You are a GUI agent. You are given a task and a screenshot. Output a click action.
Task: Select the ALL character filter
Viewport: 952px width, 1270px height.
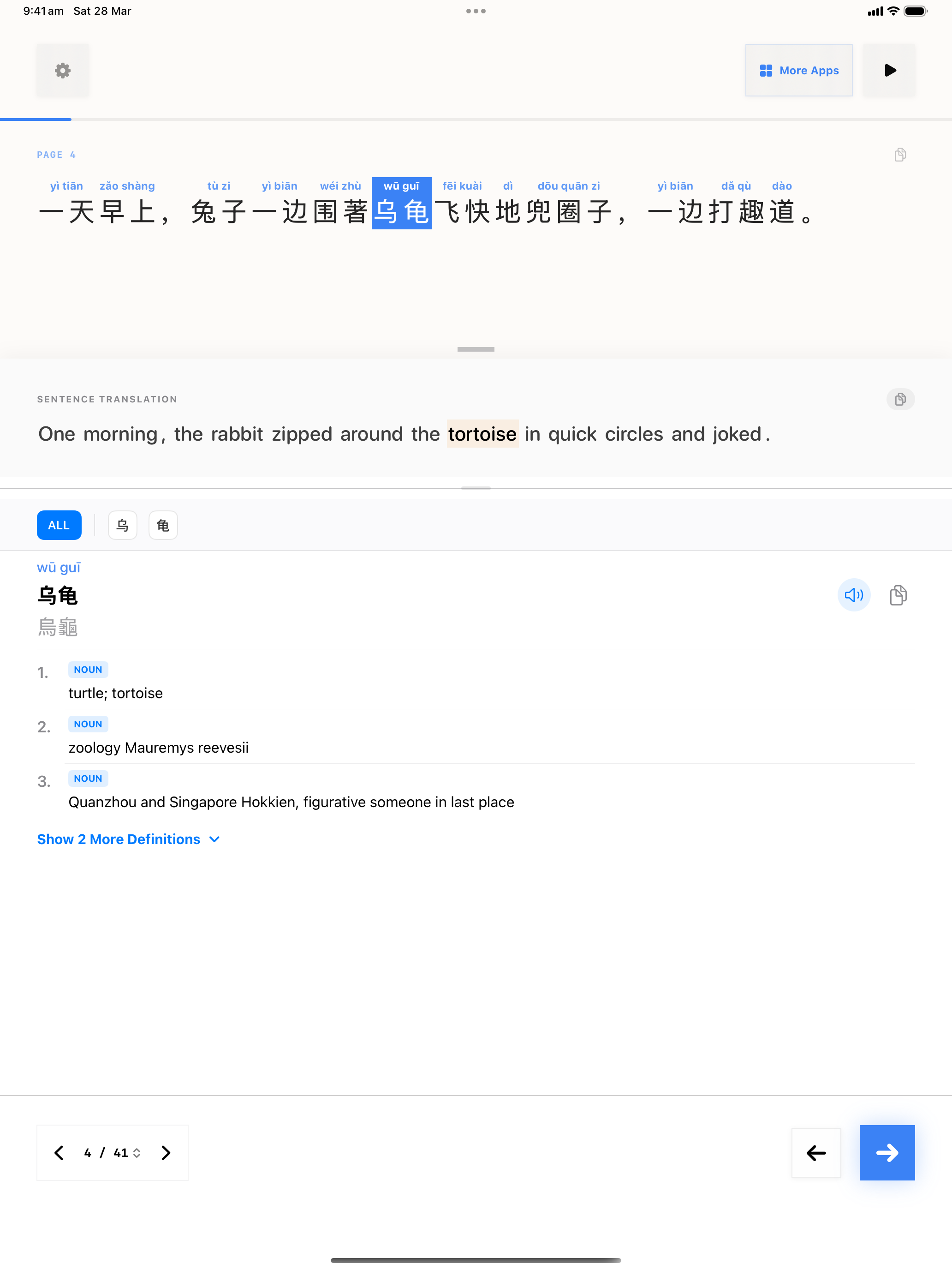click(59, 525)
